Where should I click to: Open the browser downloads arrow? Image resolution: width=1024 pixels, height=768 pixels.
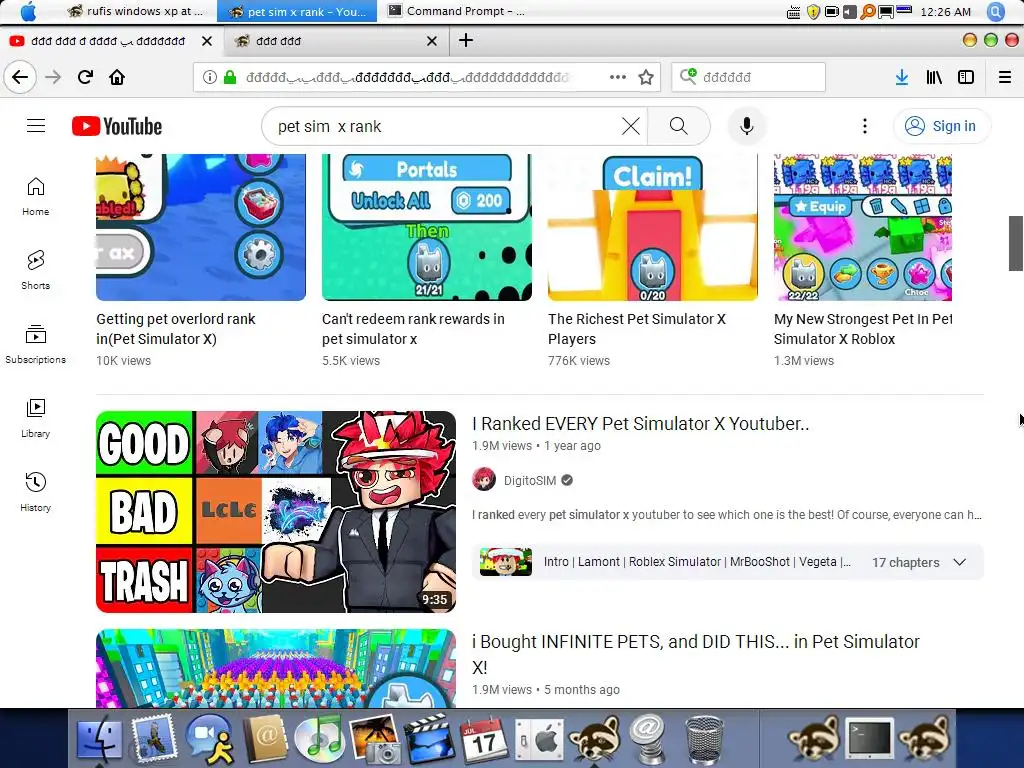[x=902, y=77]
